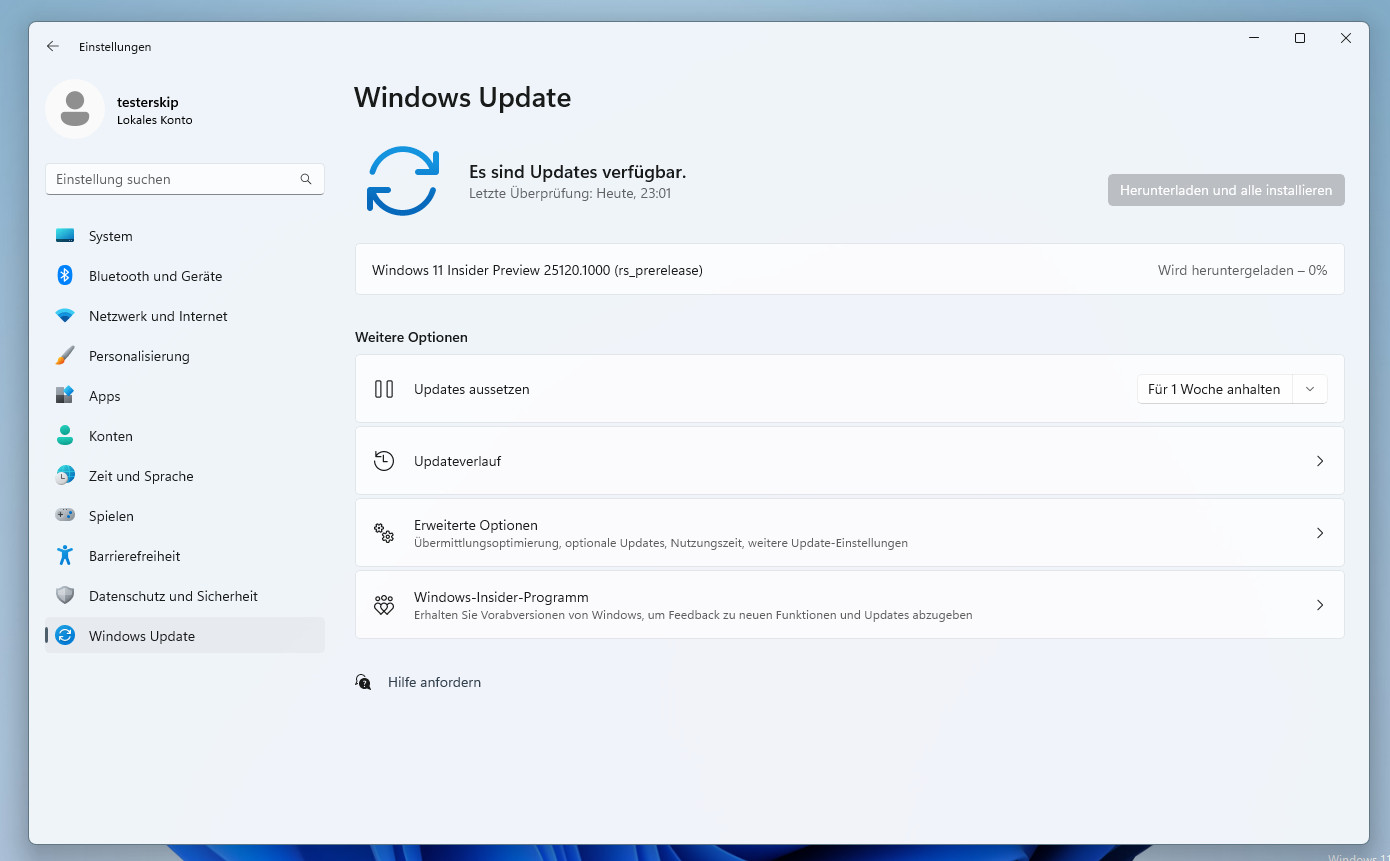1390x861 pixels.
Task: Click the back arrow next to Einstellungen
Action: pyautogui.click(x=53, y=46)
